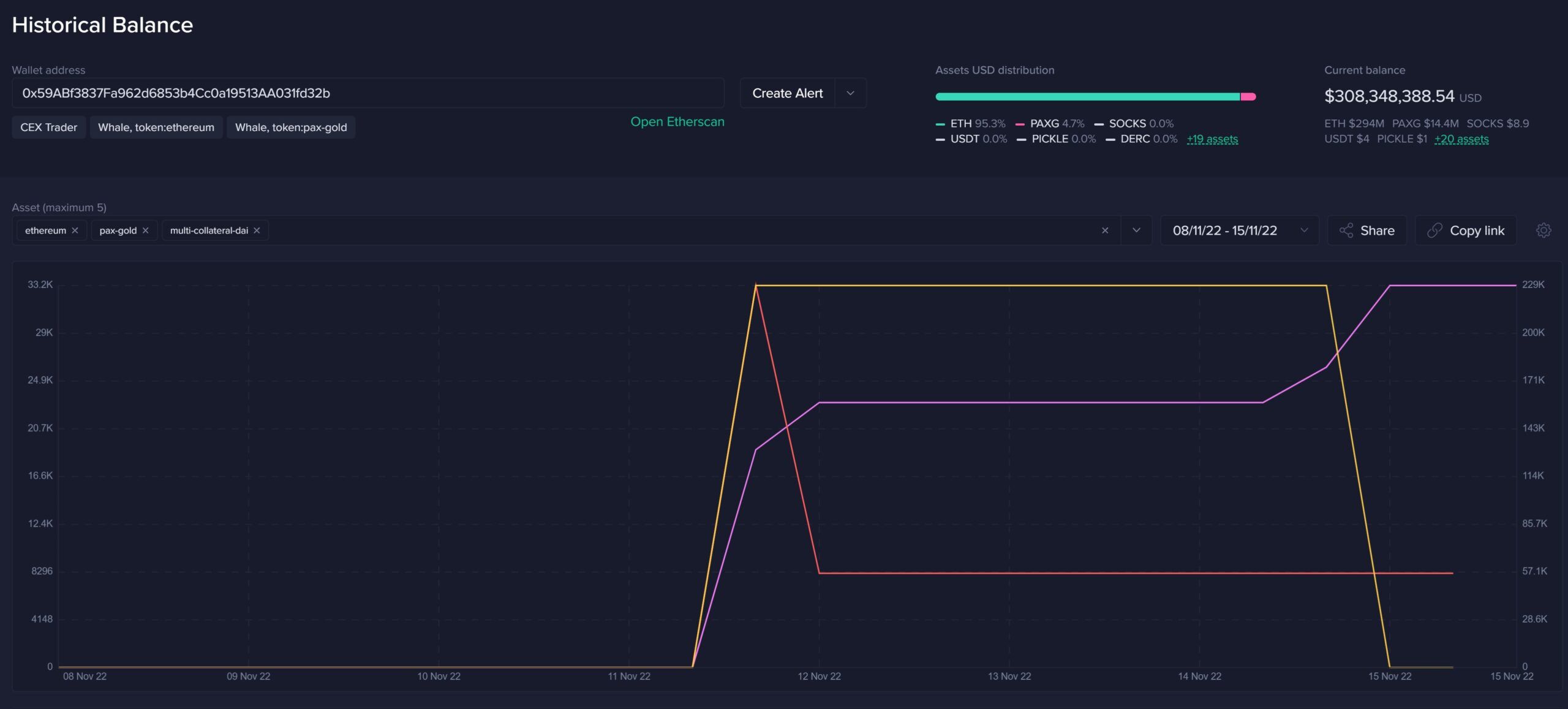This screenshot has width=1568, height=709.
Task: Click the wallet address input field
Action: tap(367, 93)
